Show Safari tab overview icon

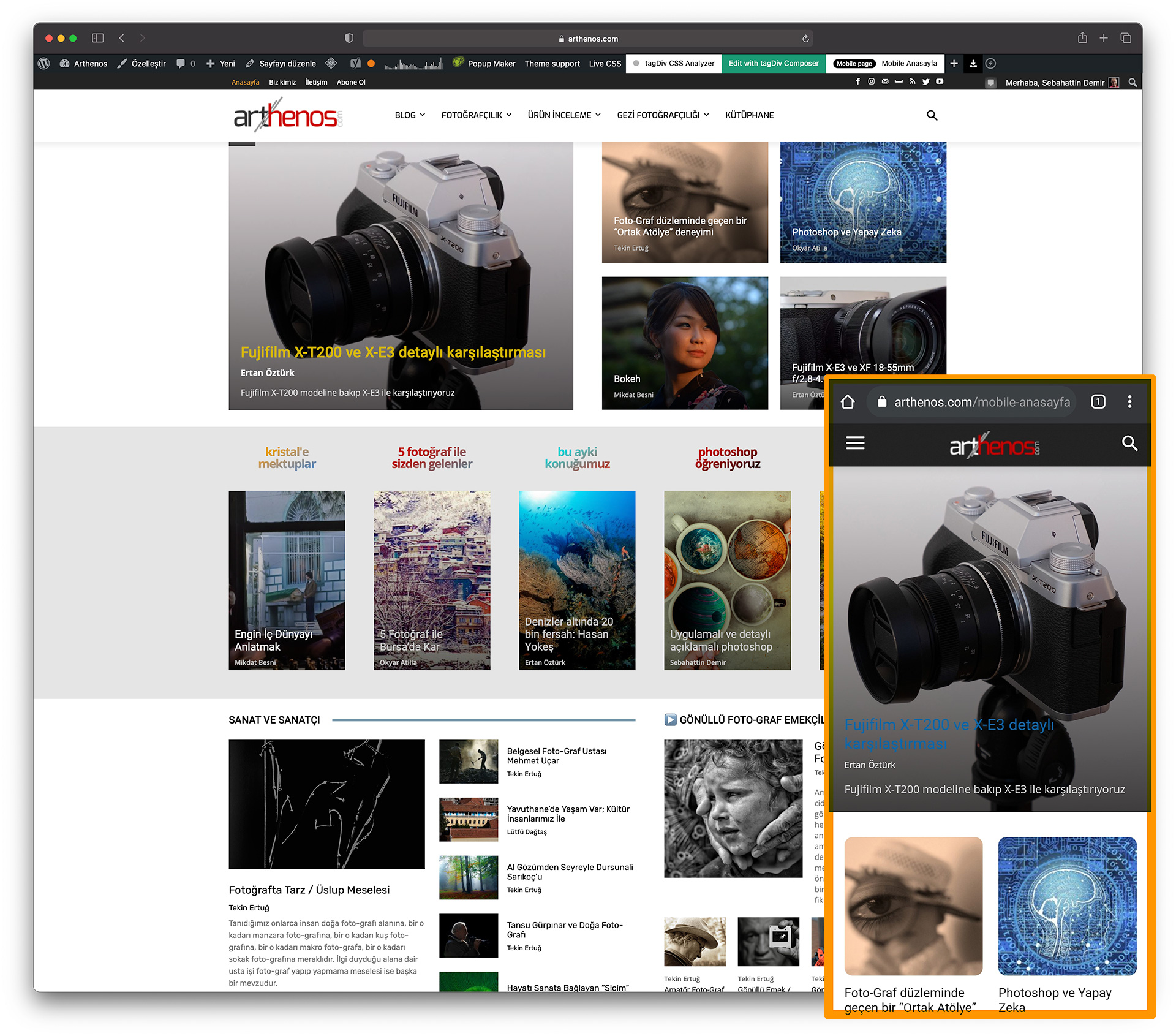coord(1126,38)
